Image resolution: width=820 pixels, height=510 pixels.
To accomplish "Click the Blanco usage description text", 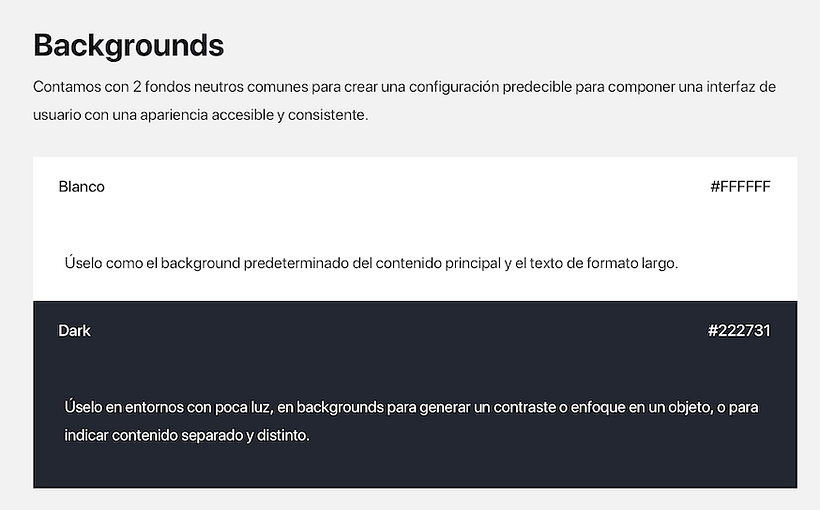I will pos(371,263).
